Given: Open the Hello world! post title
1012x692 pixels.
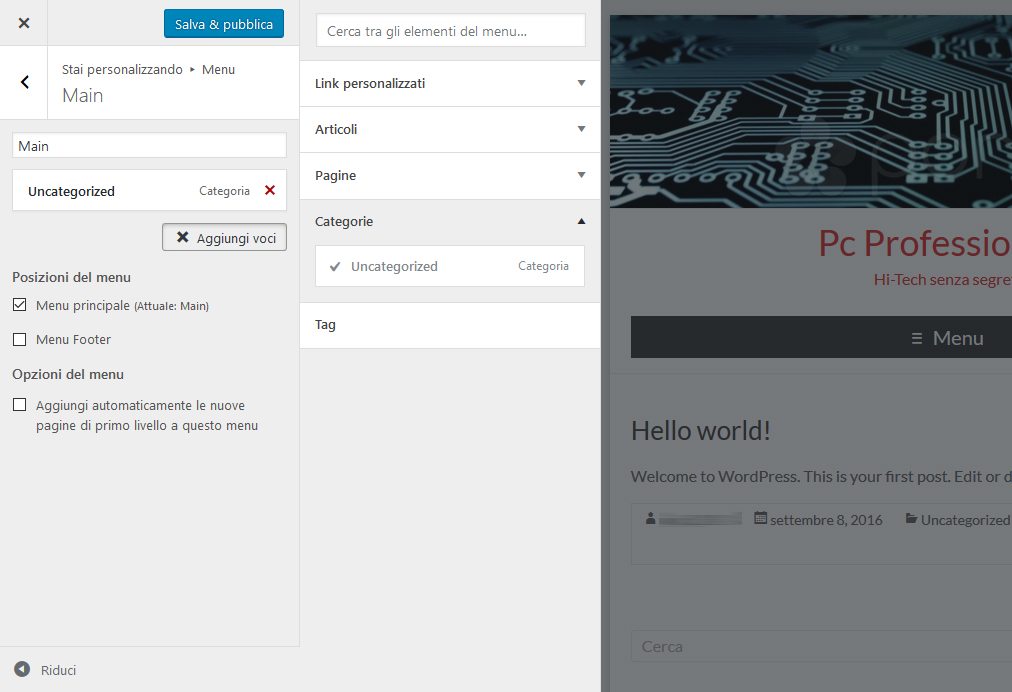Looking at the screenshot, I should tap(701, 431).
